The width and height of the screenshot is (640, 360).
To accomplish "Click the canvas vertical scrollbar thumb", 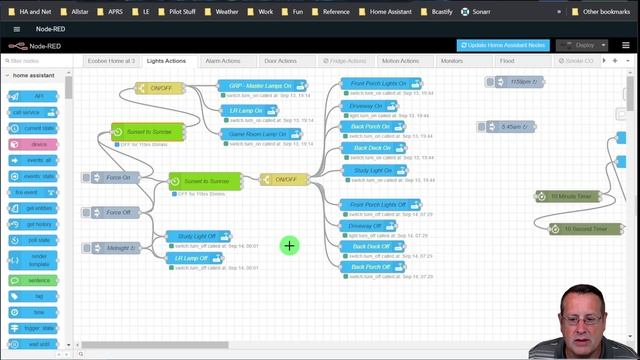I will coord(630,94).
